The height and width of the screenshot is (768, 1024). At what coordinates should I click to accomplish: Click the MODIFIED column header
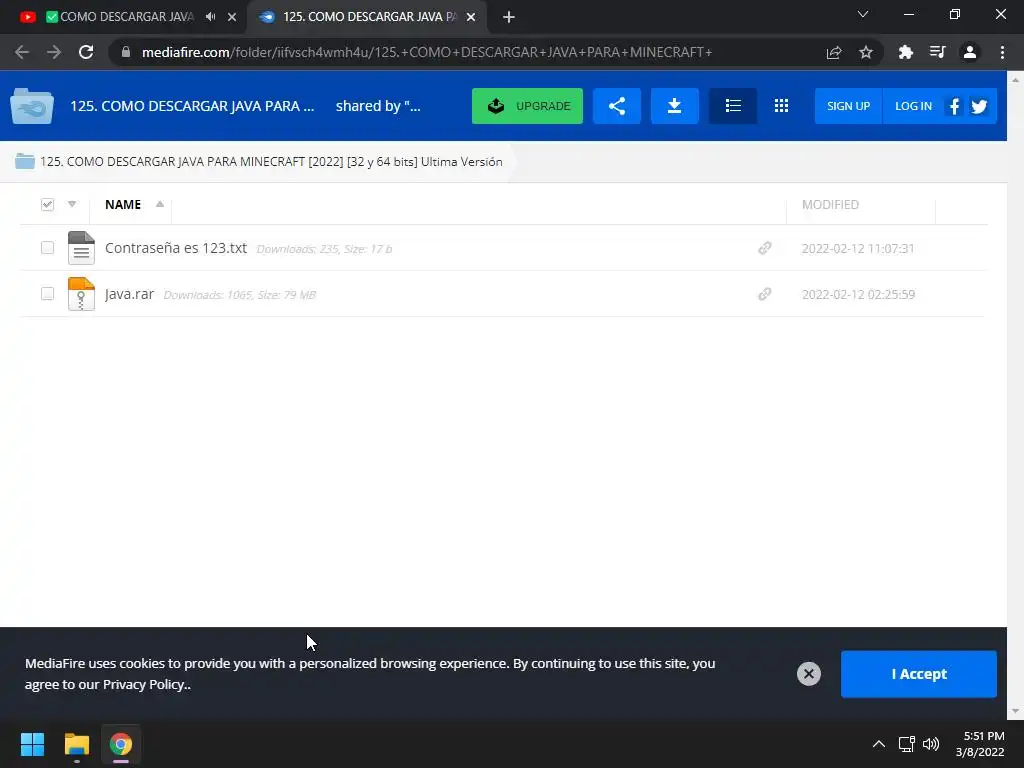pos(830,204)
